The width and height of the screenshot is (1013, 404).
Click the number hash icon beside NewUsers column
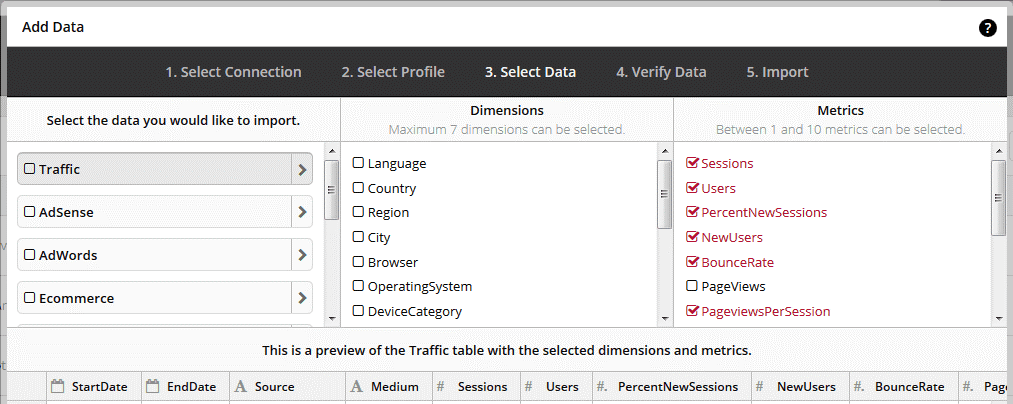pos(761,387)
